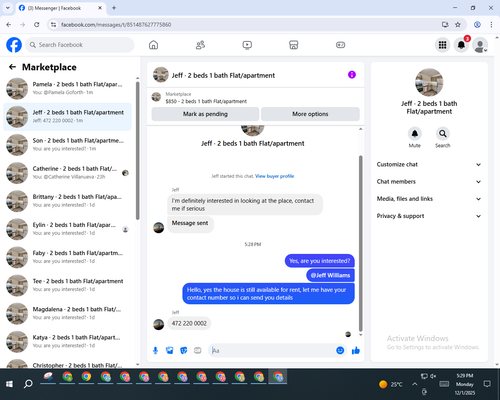Attach a photo using the image icon
The image size is (500, 400).
pos(169,350)
